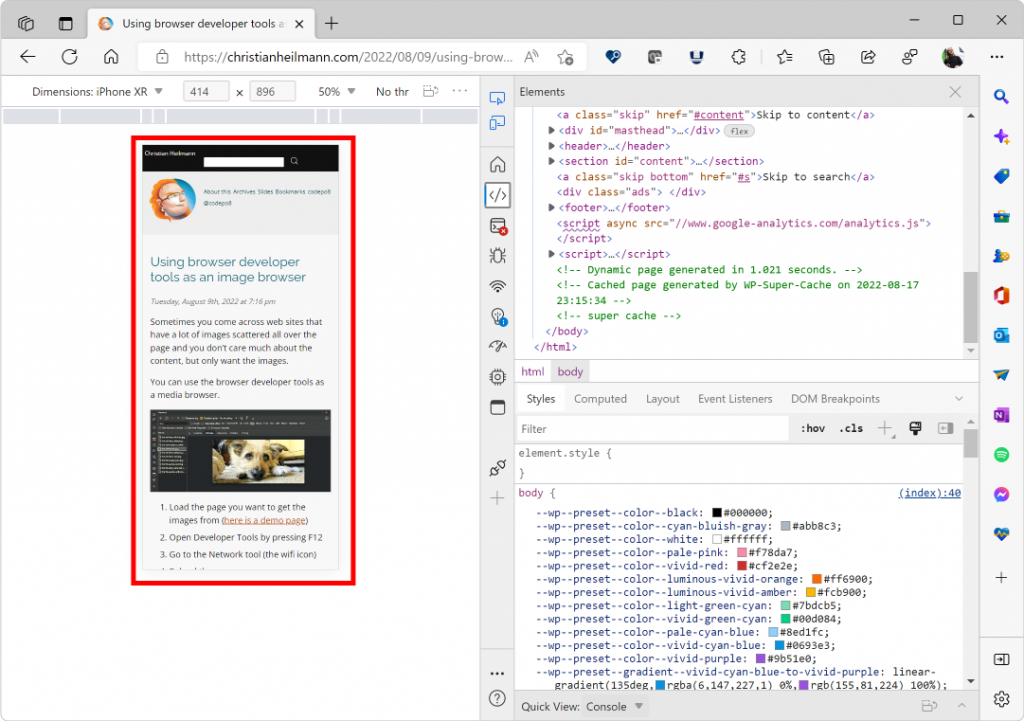Refresh the page
This screenshot has width=1024, height=721.
(x=69, y=57)
